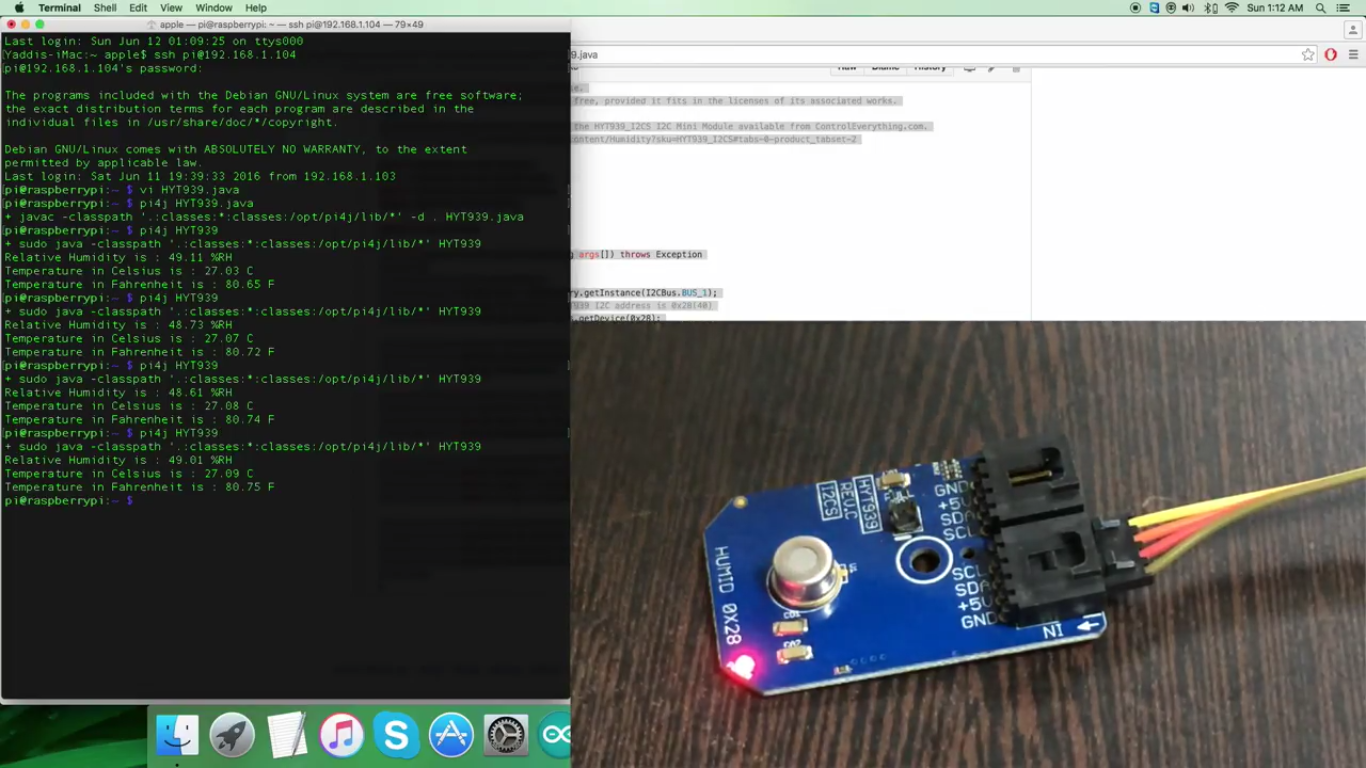Open Launchpad from the Dock
Image resolution: width=1366 pixels, height=768 pixels.
point(232,736)
